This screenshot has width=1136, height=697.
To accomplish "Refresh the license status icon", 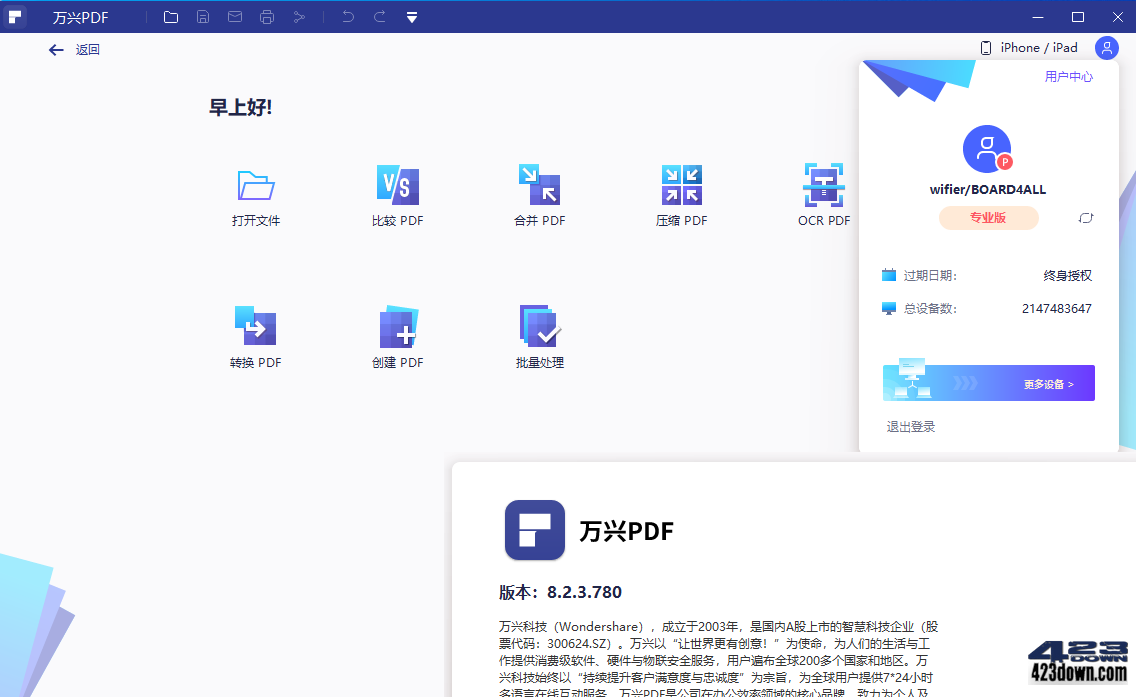I will [1085, 218].
